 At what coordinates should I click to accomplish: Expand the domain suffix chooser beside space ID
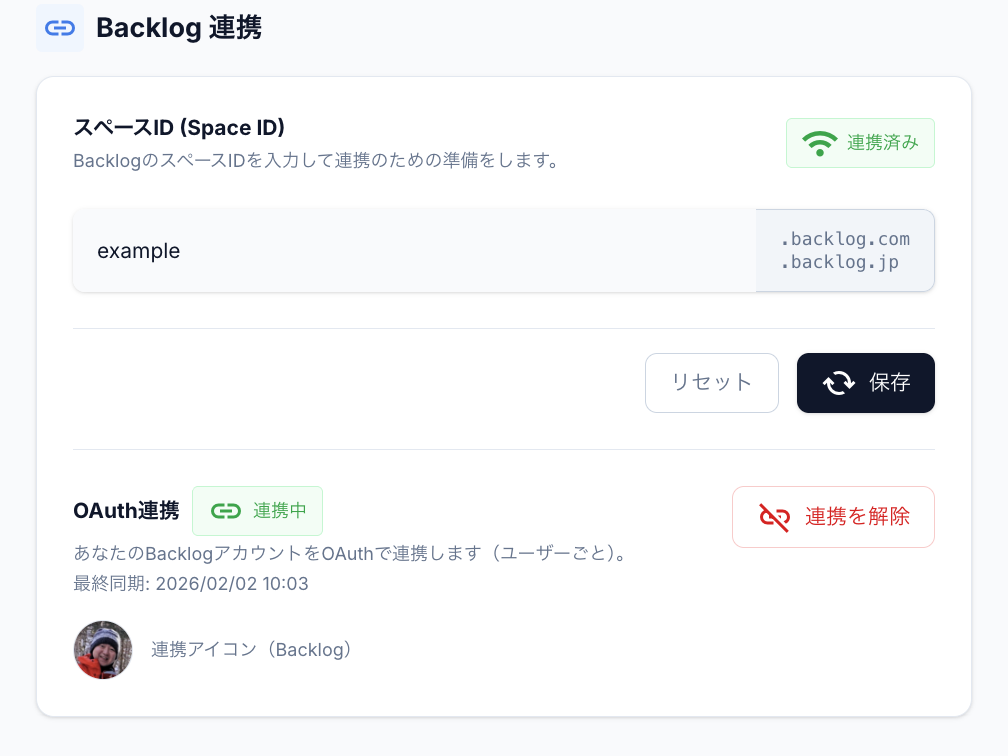point(845,250)
